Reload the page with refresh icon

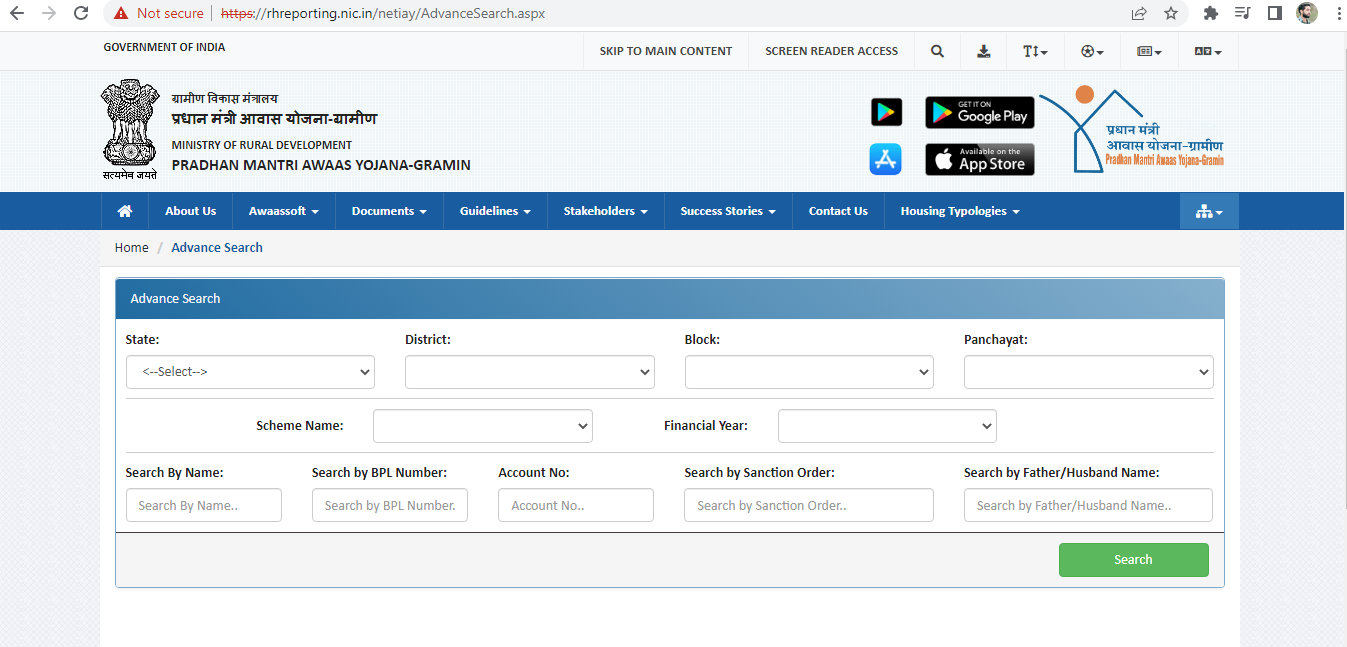(x=81, y=13)
